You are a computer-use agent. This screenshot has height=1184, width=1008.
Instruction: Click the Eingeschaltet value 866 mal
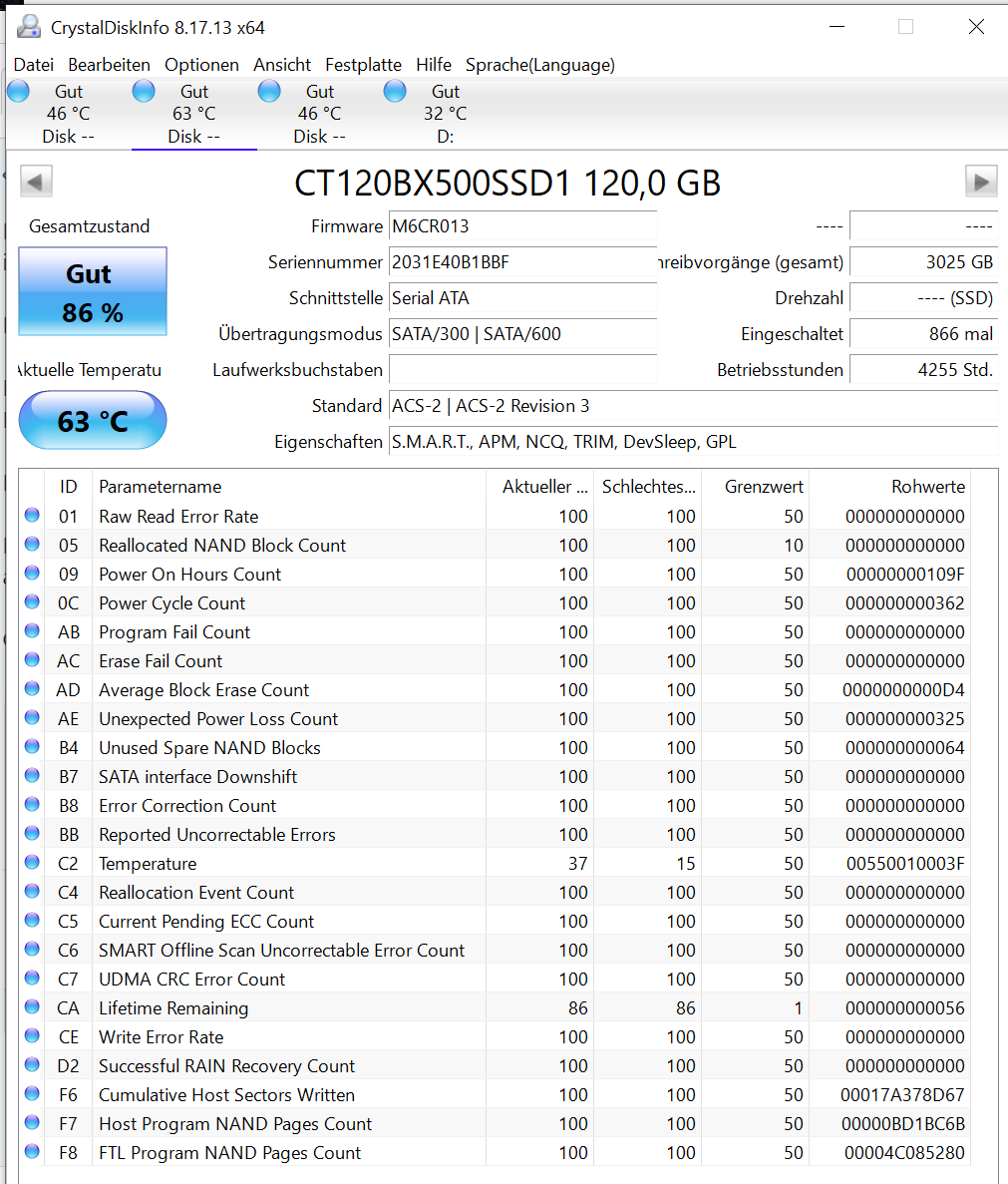coord(923,334)
